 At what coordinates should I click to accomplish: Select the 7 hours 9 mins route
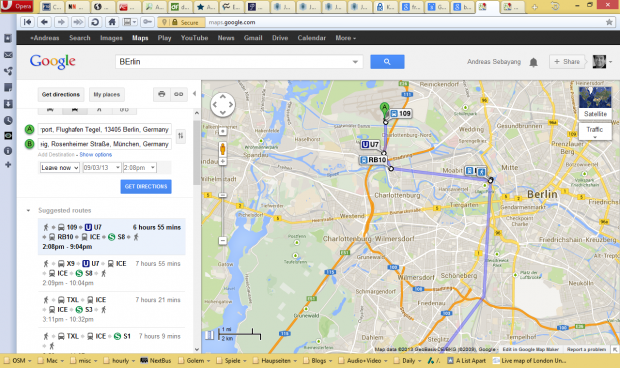pyautogui.click(x=112, y=340)
